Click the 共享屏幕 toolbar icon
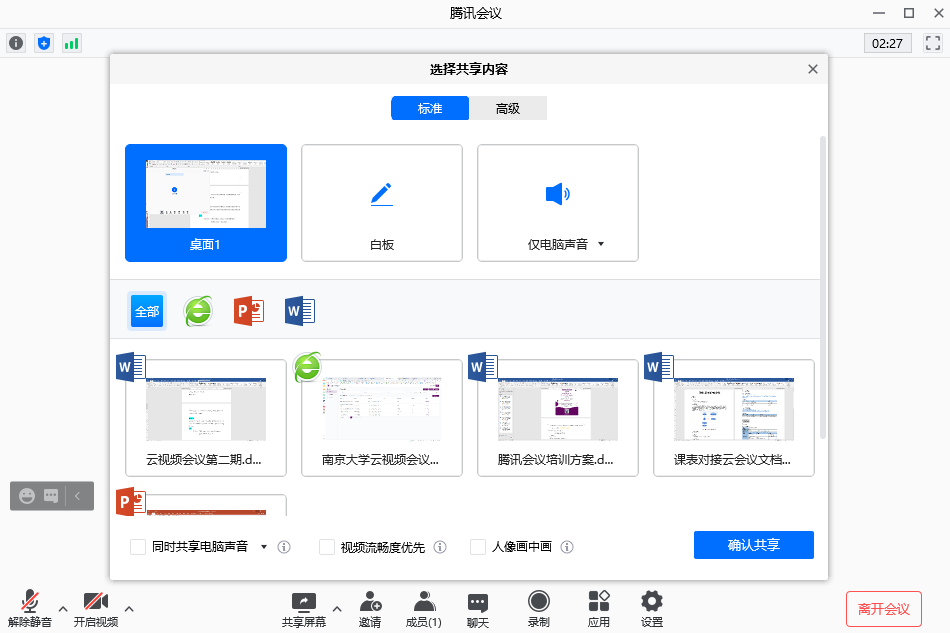Image resolution: width=950 pixels, height=633 pixels. (304, 609)
